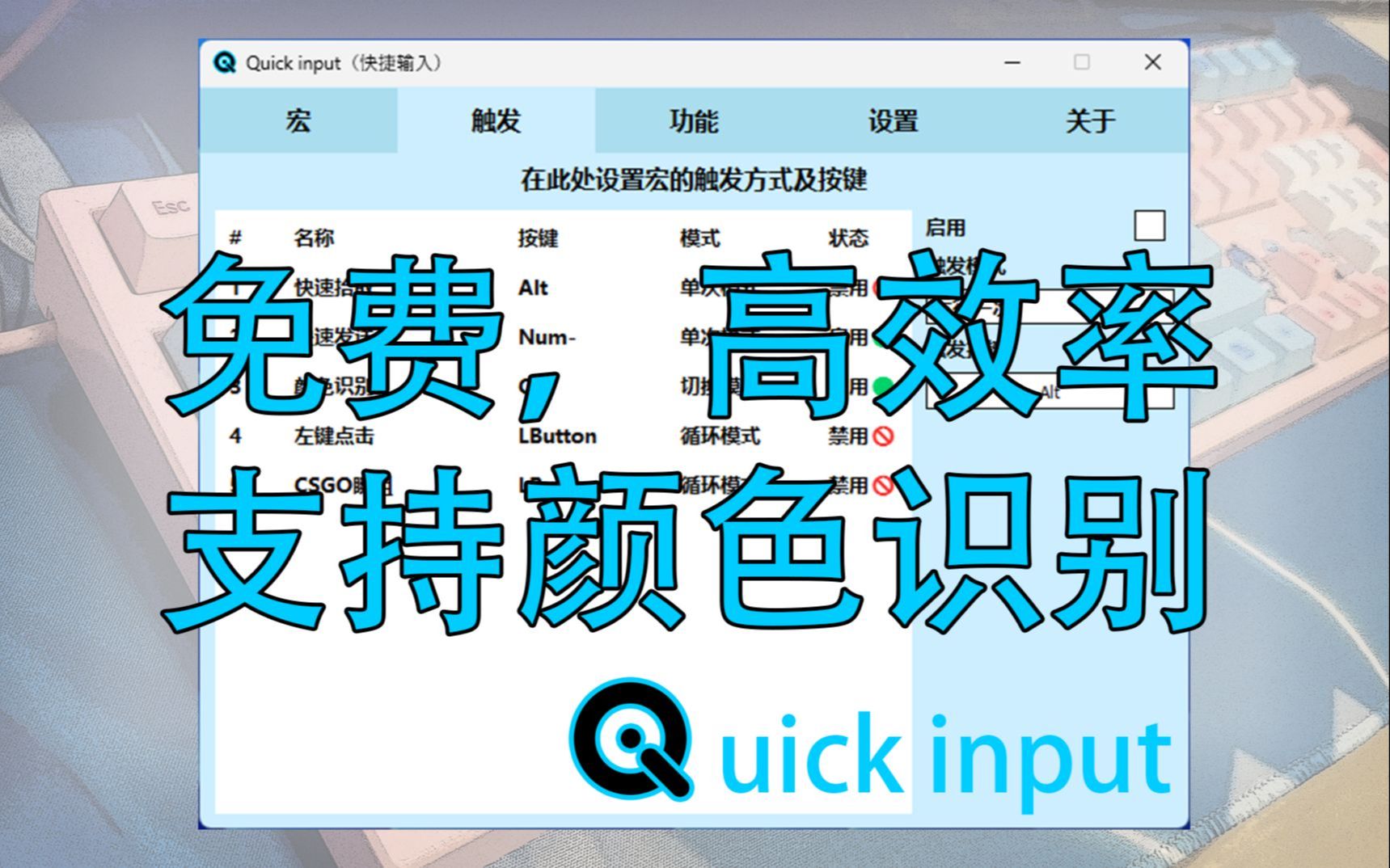Click the red disabled icon on the CSGO row
1390x868 pixels.
click(x=884, y=487)
